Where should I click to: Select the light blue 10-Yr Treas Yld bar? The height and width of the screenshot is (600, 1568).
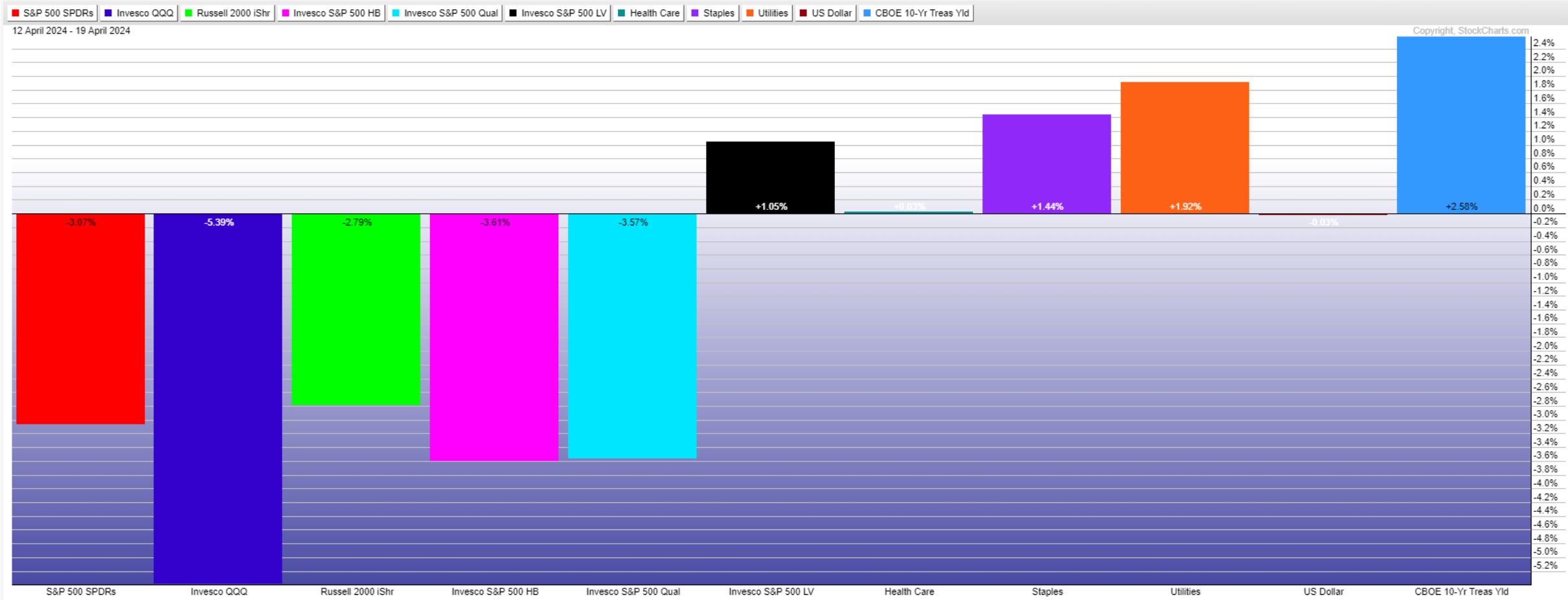pyautogui.click(x=1461, y=125)
